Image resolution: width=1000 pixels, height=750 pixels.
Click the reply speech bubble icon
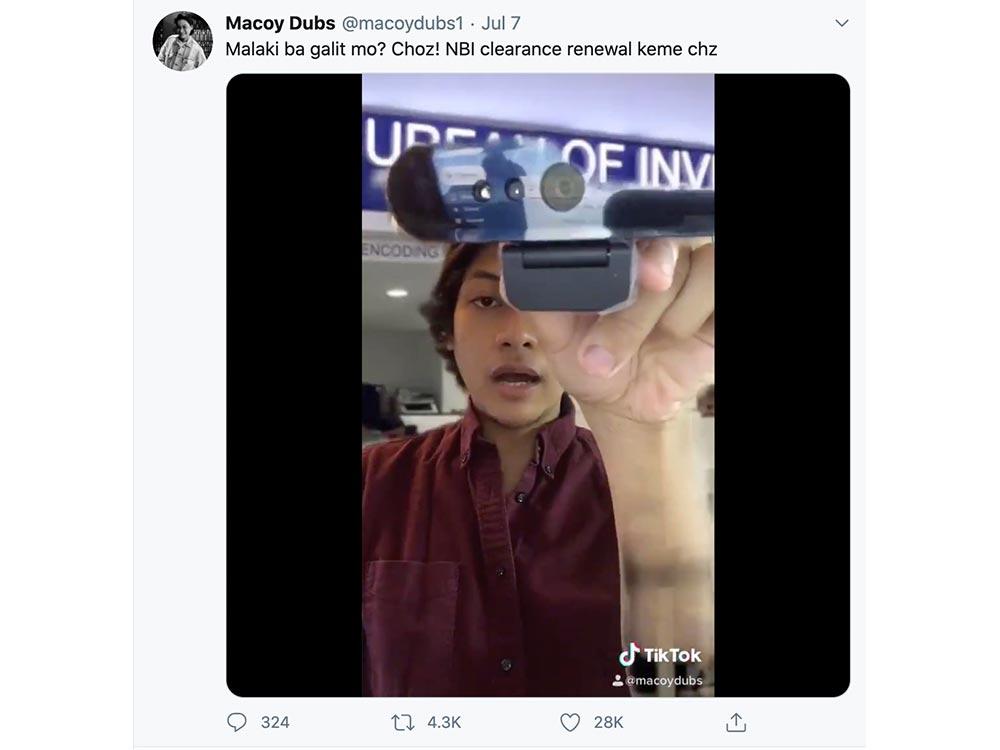pyautogui.click(x=237, y=722)
